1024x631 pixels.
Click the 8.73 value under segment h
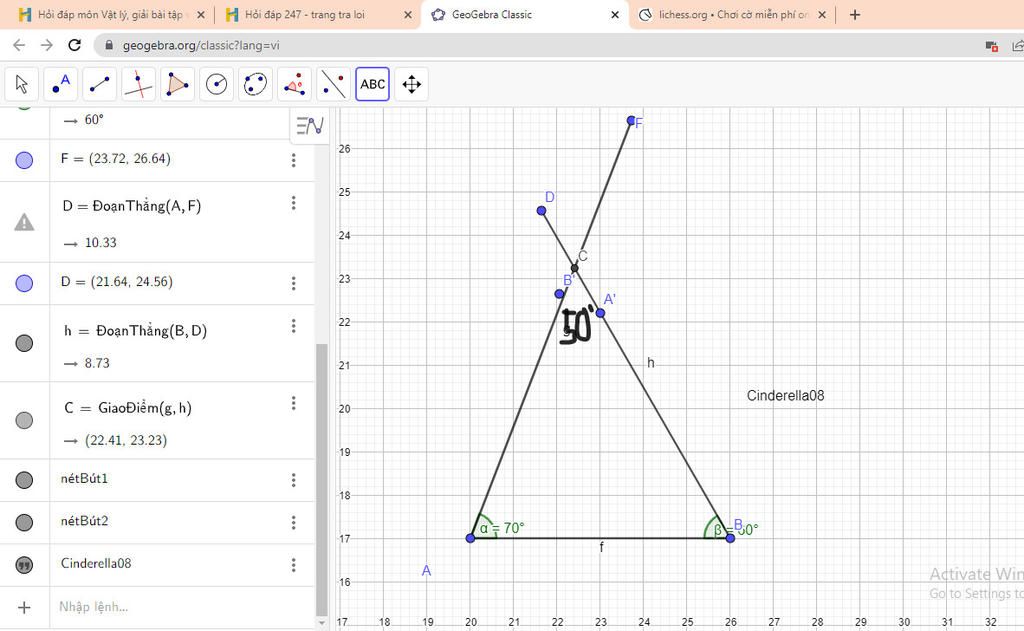97,363
